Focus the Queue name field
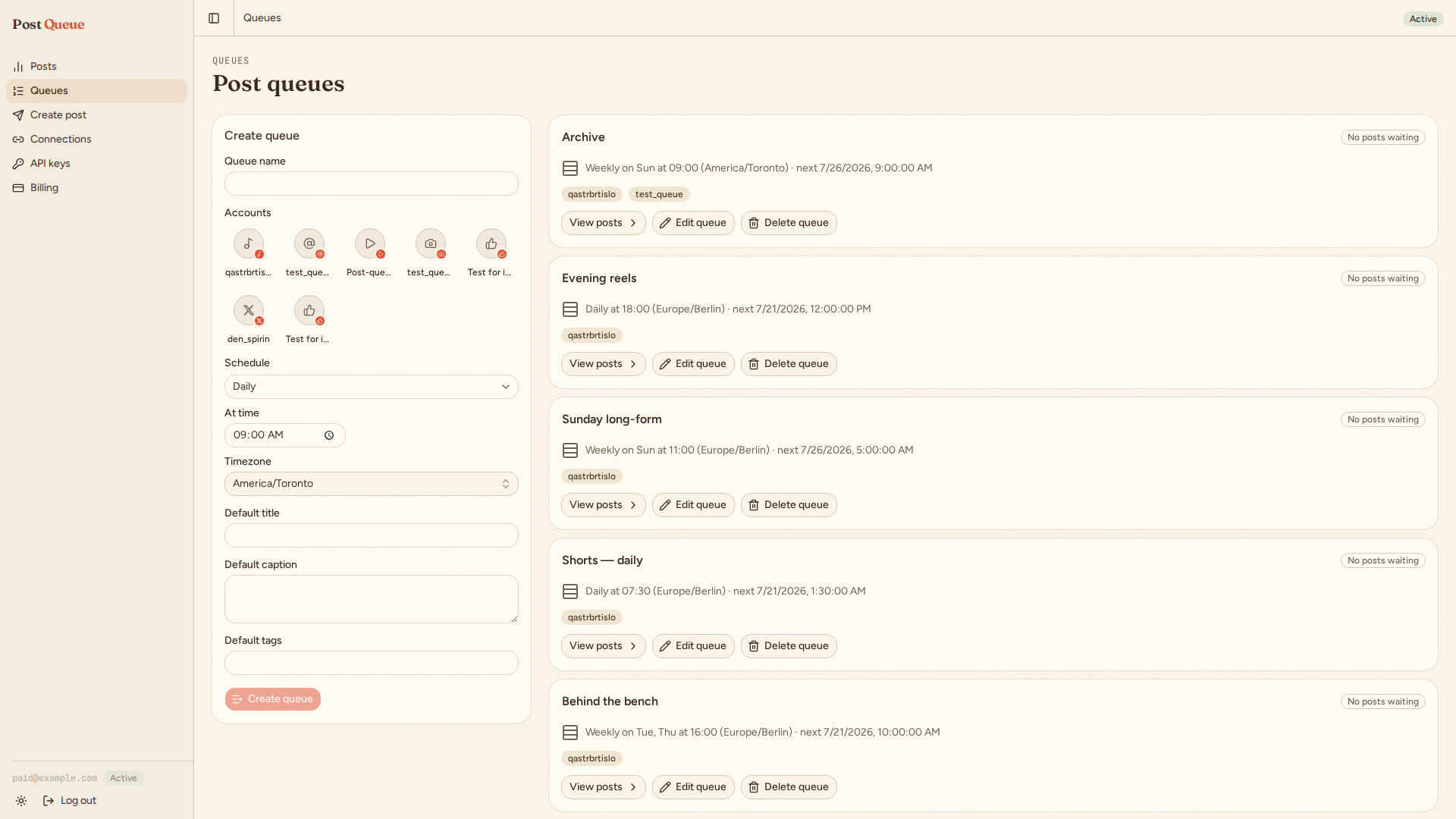1456x819 pixels. coord(372,184)
